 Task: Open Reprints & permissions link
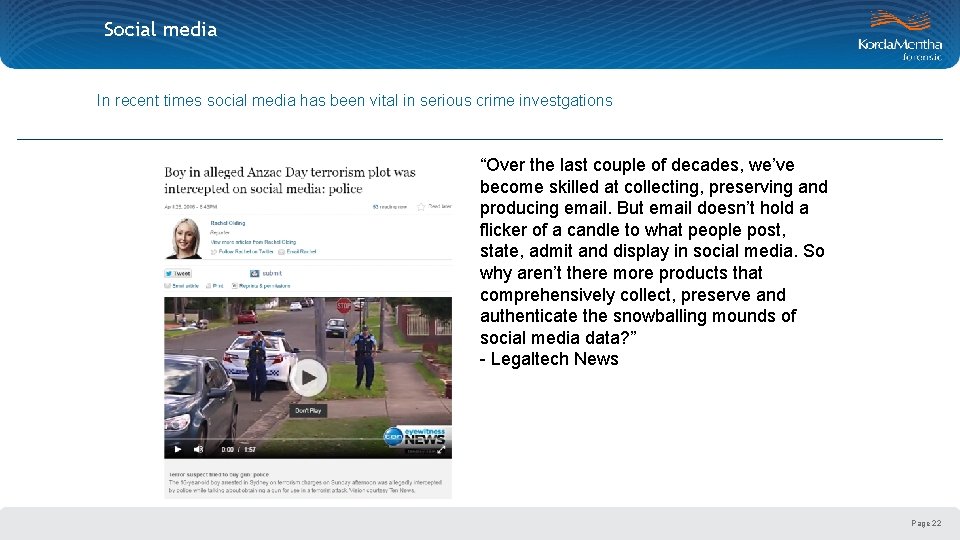tap(261, 286)
